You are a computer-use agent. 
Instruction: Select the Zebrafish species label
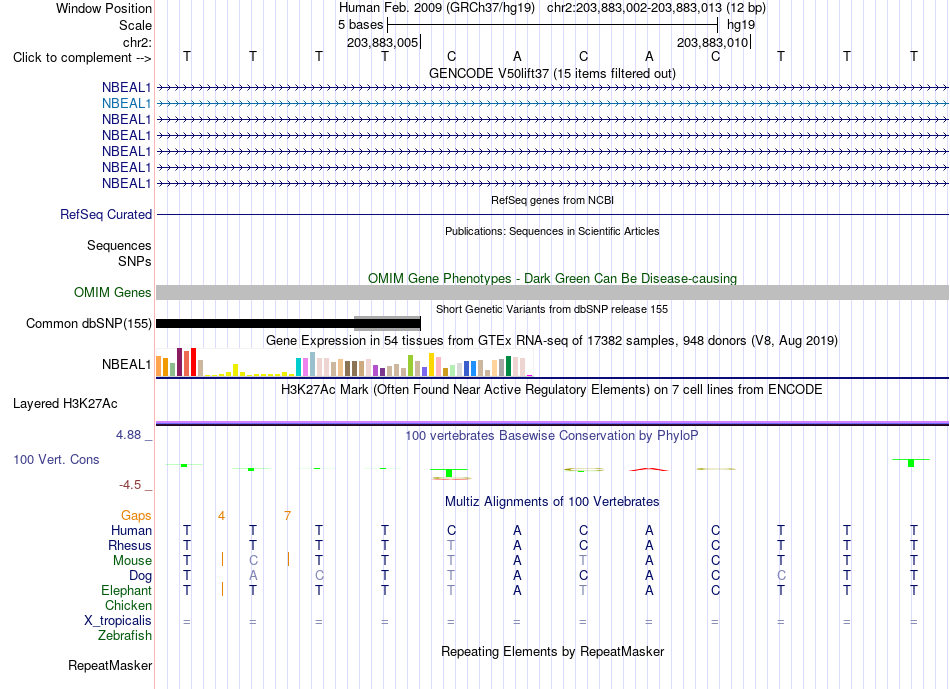125,636
